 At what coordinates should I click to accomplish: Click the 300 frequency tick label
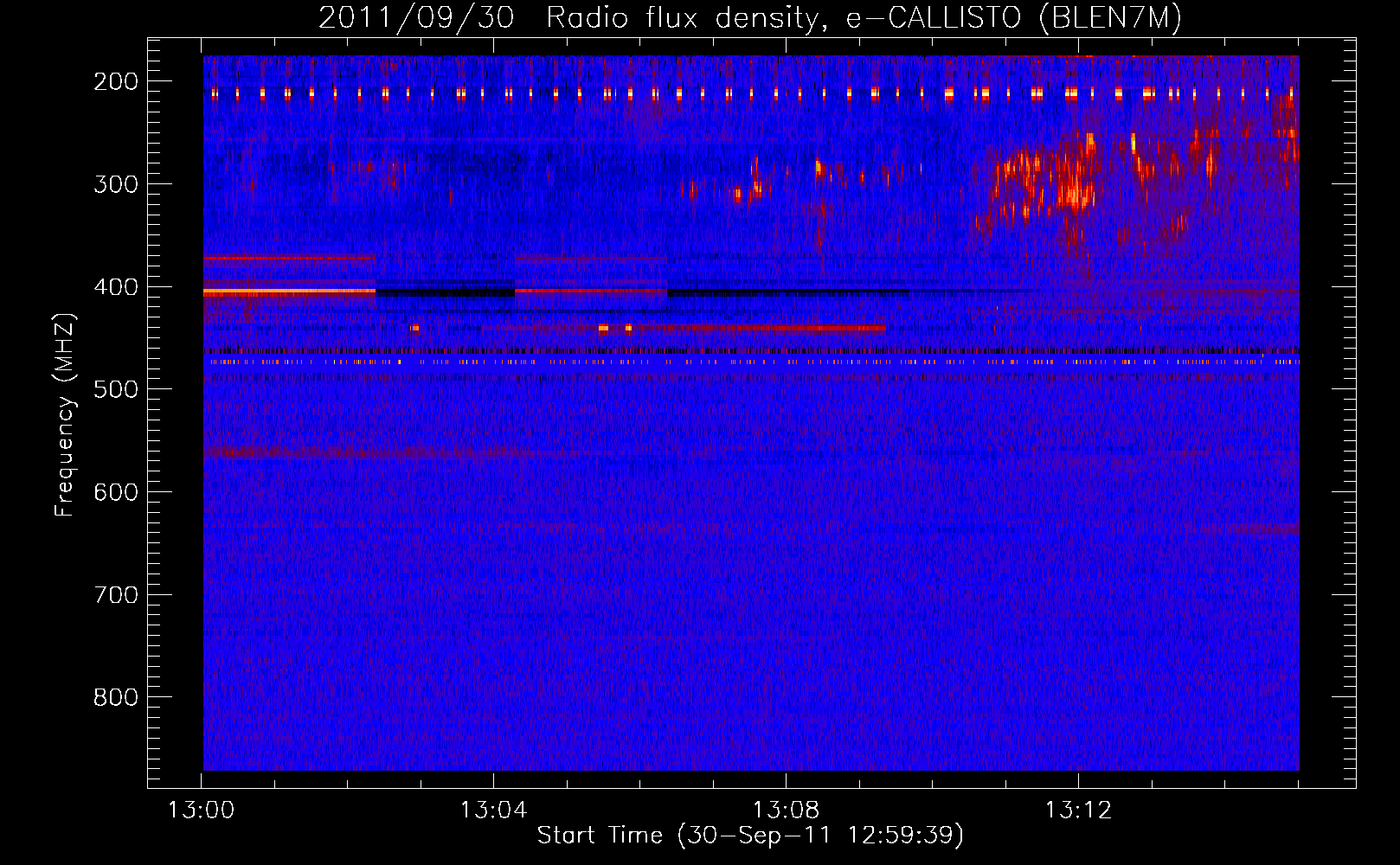(116, 184)
